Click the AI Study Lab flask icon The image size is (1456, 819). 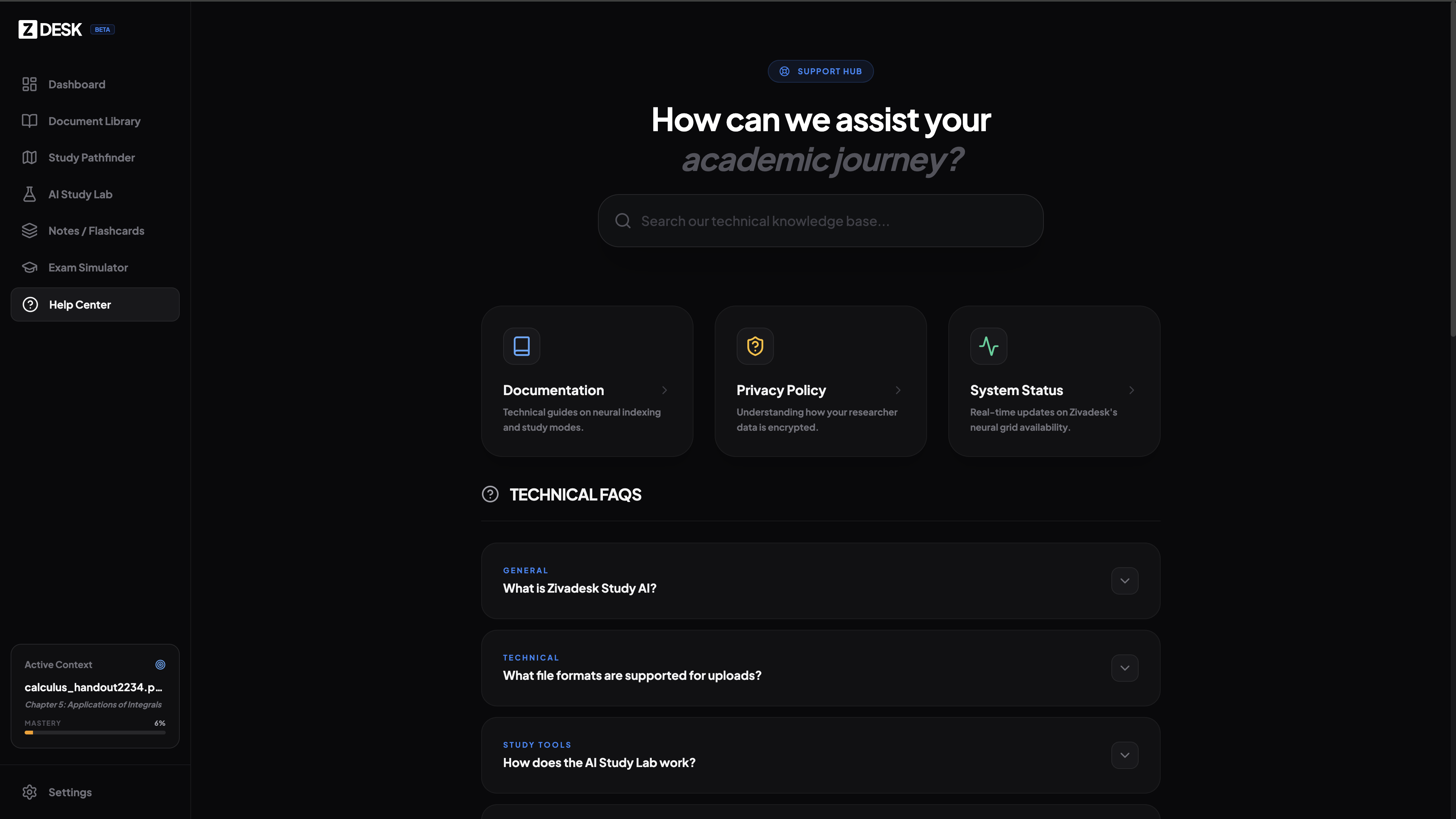click(x=30, y=195)
